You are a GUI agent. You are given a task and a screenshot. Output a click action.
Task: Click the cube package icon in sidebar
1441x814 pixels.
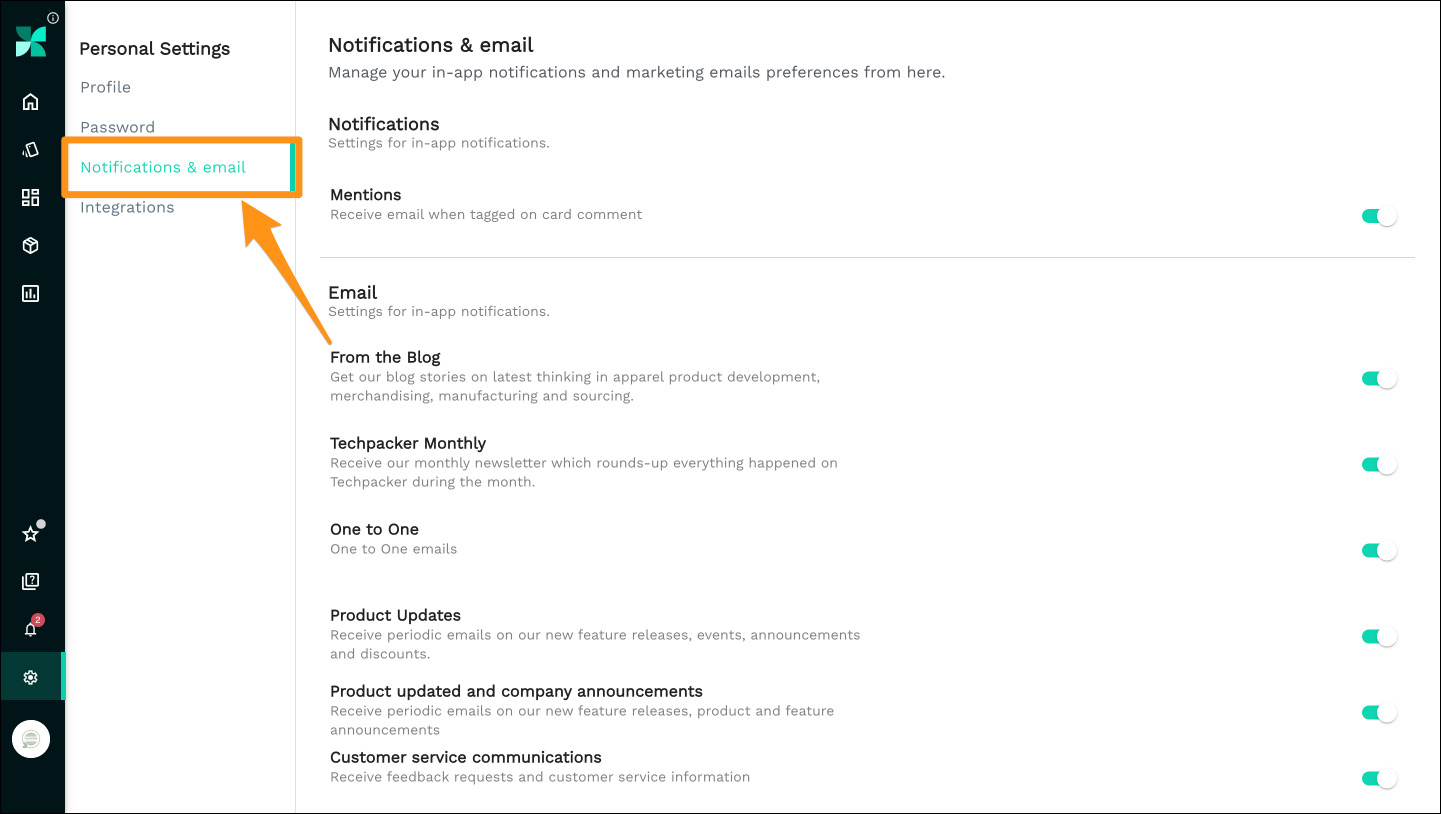pyautogui.click(x=31, y=245)
